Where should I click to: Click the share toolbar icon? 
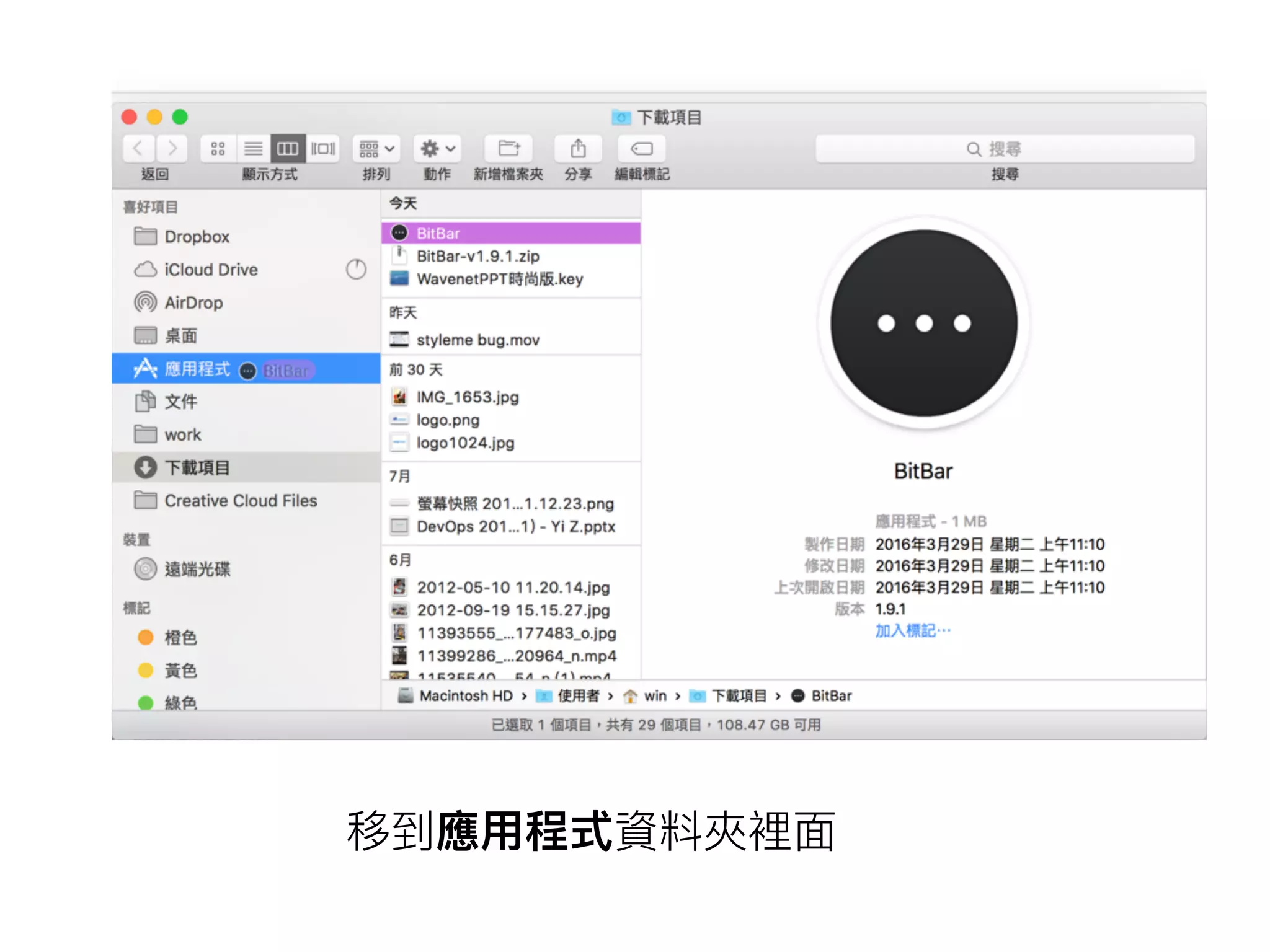578,149
